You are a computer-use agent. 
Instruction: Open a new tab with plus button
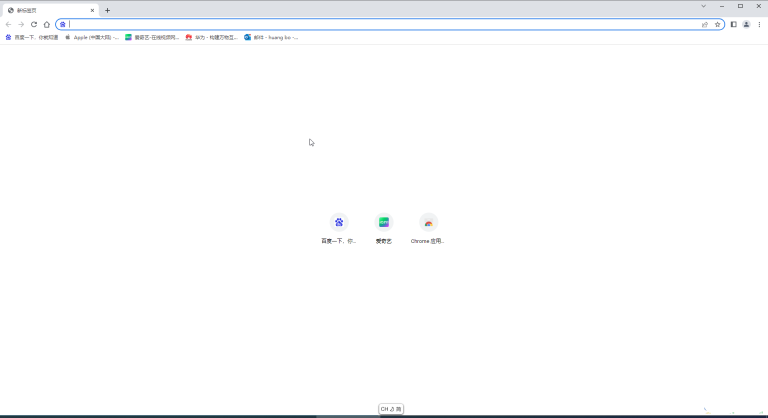pos(107,10)
